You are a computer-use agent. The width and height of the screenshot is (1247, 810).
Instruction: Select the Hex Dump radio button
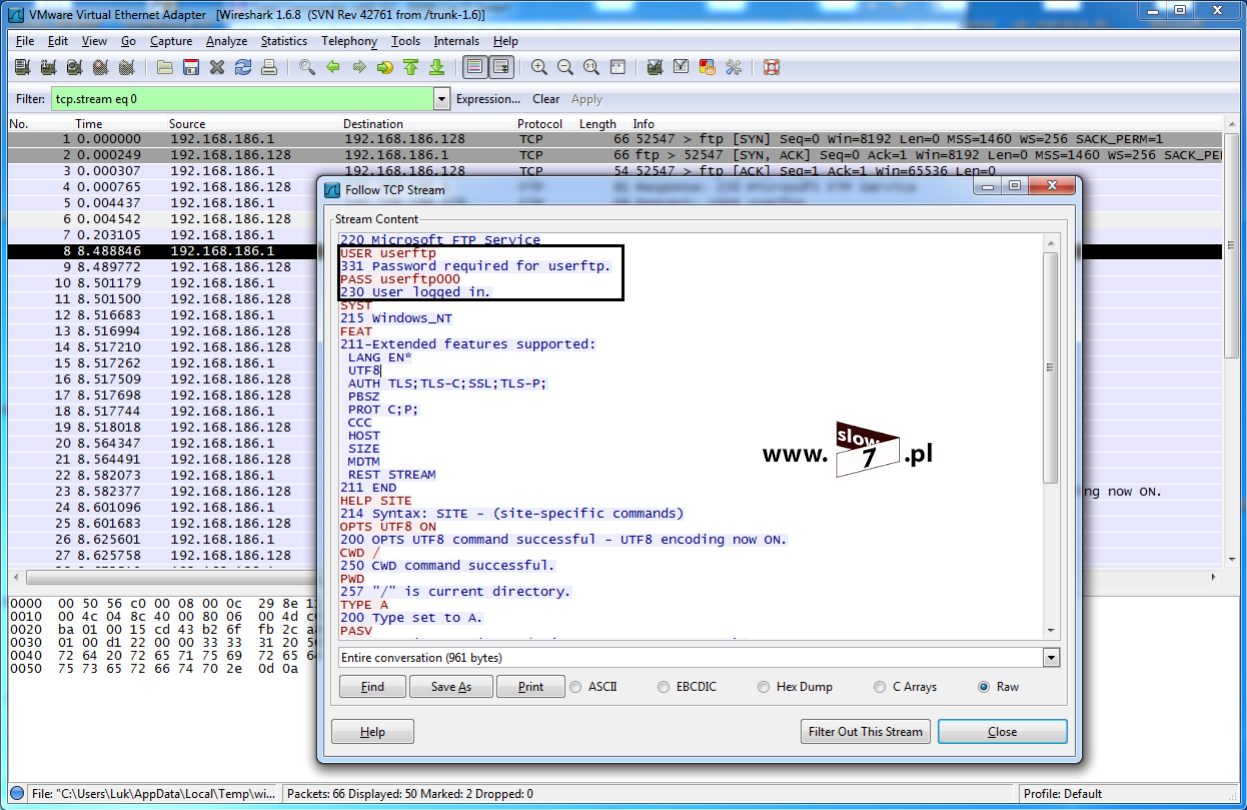click(x=764, y=687)
